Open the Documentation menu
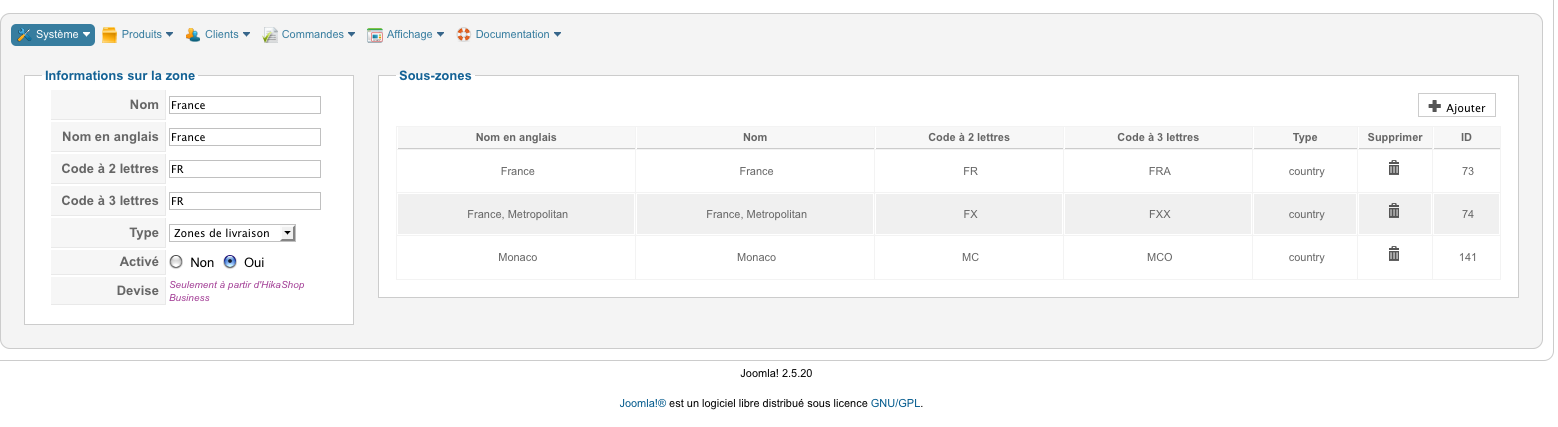The height and width of the screenshot is (427, 1558). 512,35
